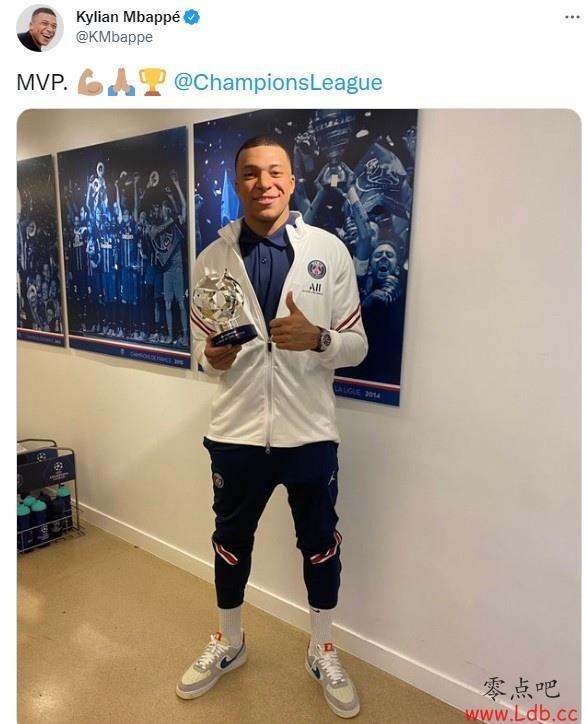This screenshot has height=724, width=587.
Task: Open the attached tweet photo
Action: [x=299, y=416]
